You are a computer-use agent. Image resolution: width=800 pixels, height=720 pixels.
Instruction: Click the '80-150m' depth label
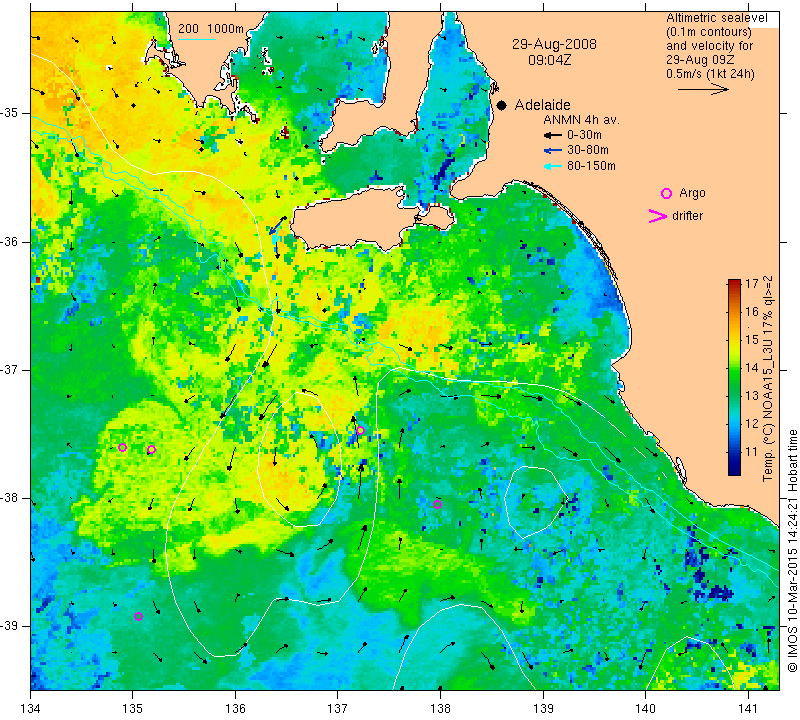(591, 166)
